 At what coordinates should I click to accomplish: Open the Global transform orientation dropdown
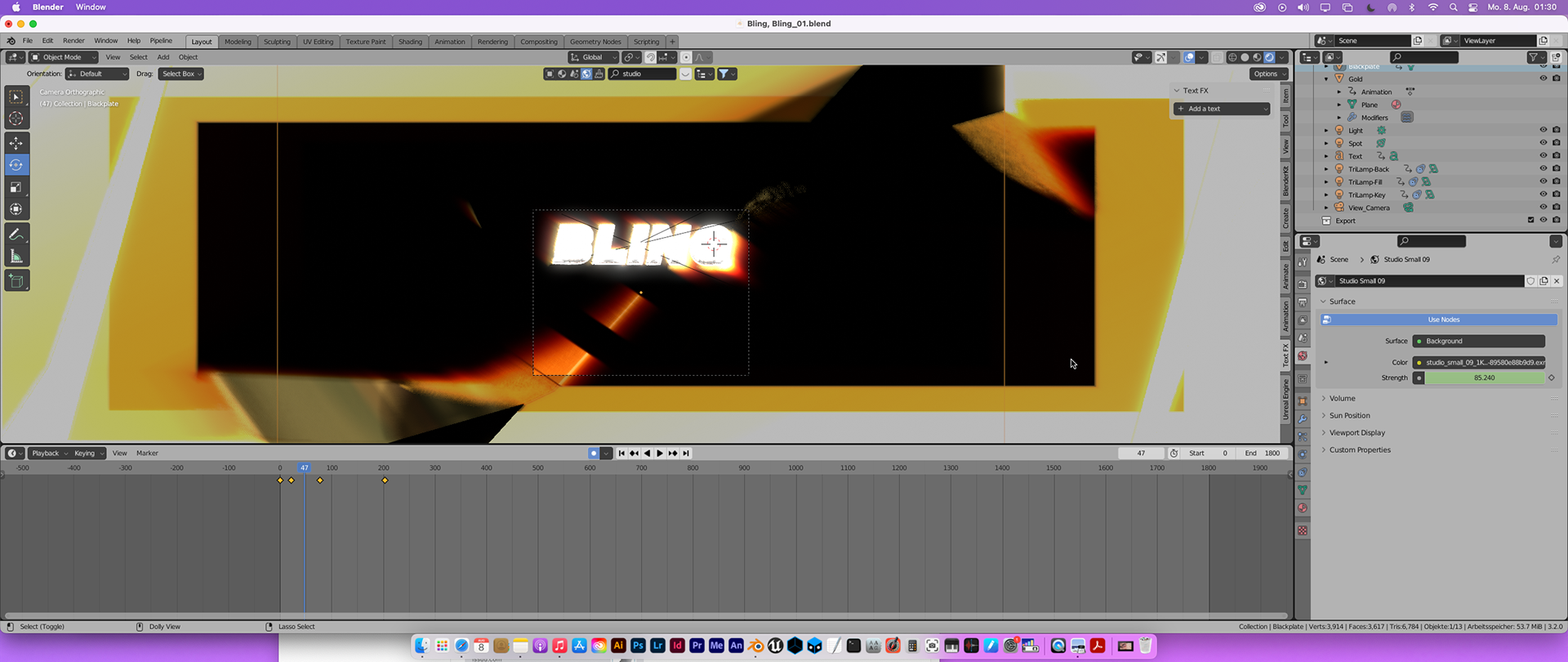tap(594, 57)
